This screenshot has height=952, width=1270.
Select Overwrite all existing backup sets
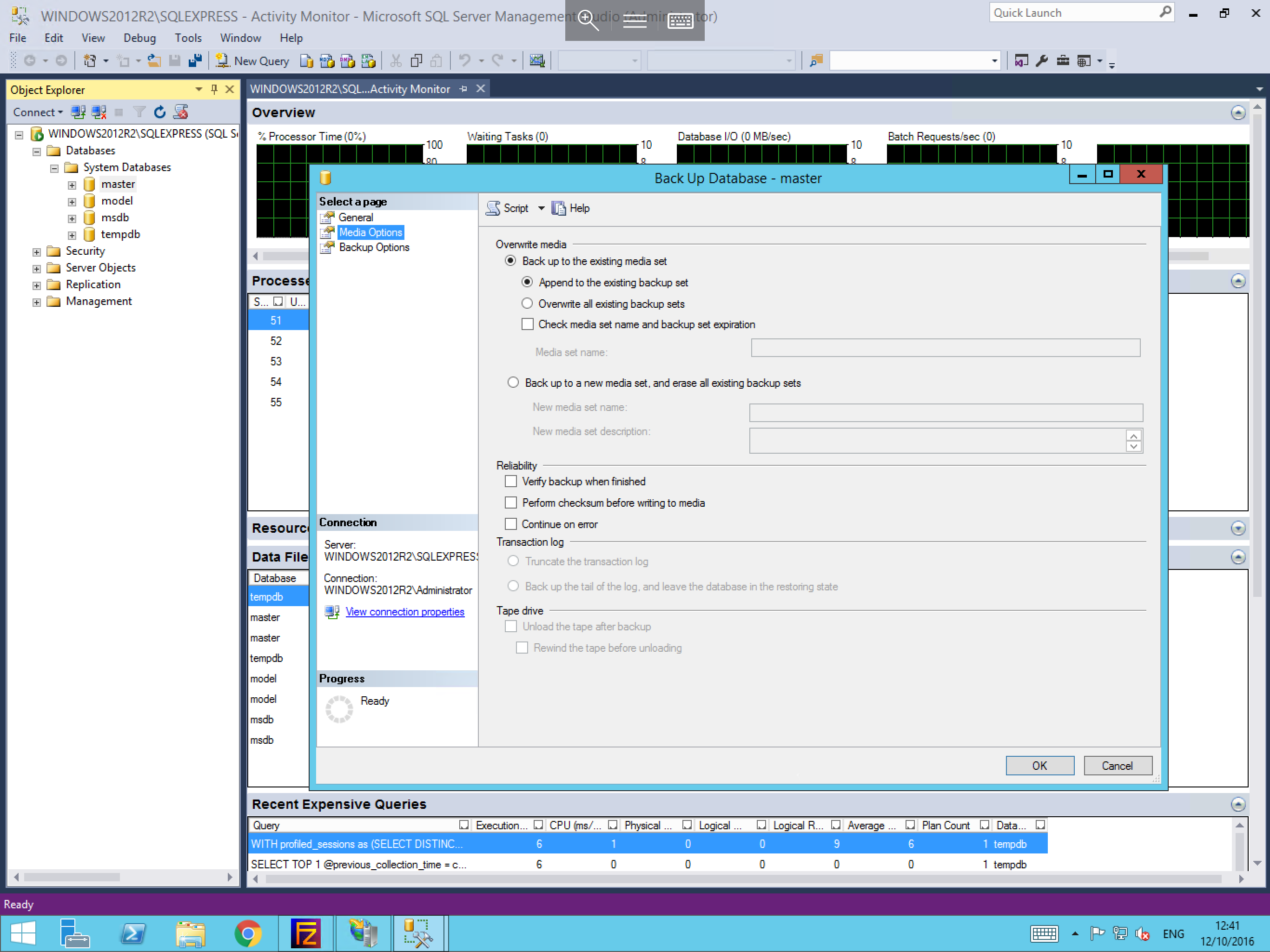click(527, 304)
